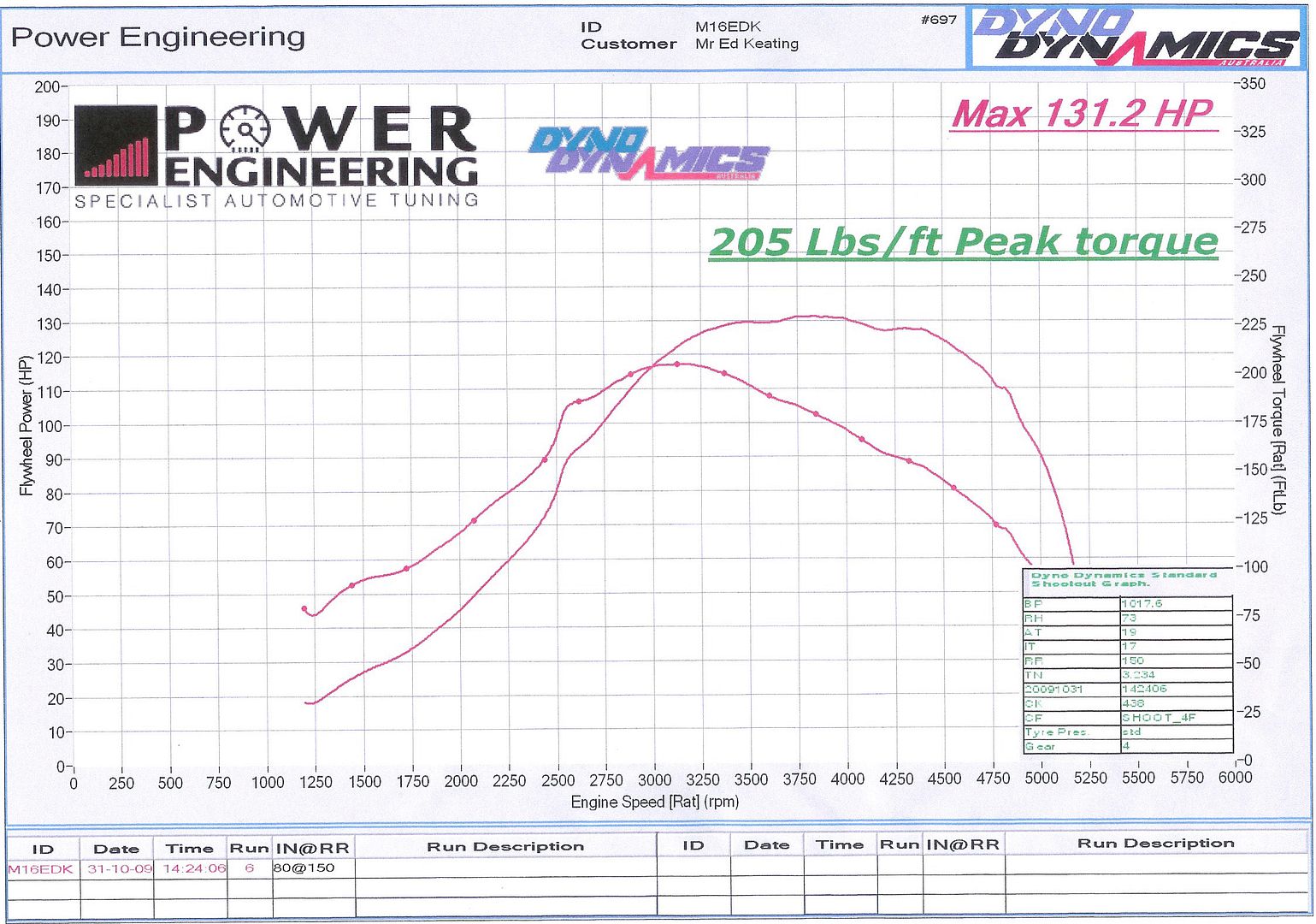Click the sheet number '#697'
This screenshot has width=1316, height=924.
coord(939,19)
